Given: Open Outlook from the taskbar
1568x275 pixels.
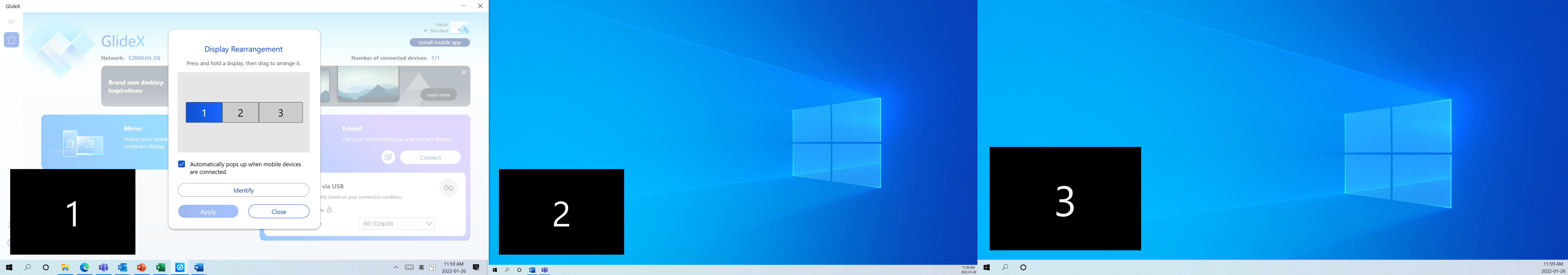Looking at the screenshot, I should (x=122, y=268).
